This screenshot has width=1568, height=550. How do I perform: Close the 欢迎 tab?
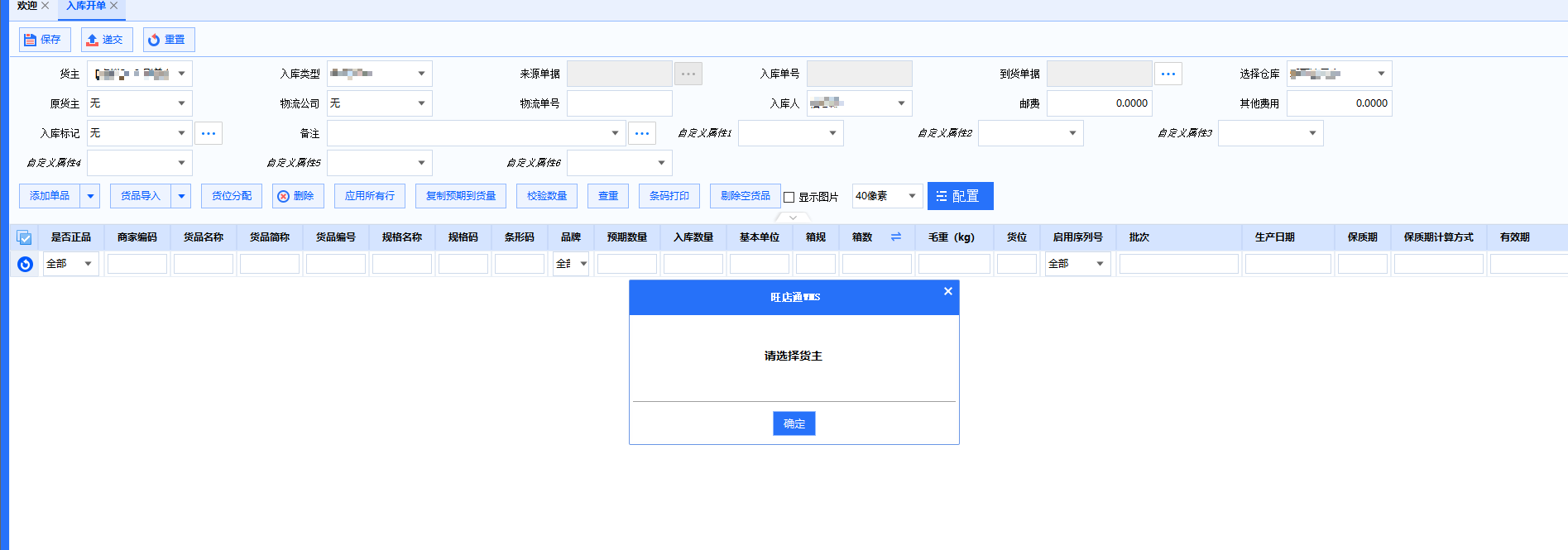(46, 6)
